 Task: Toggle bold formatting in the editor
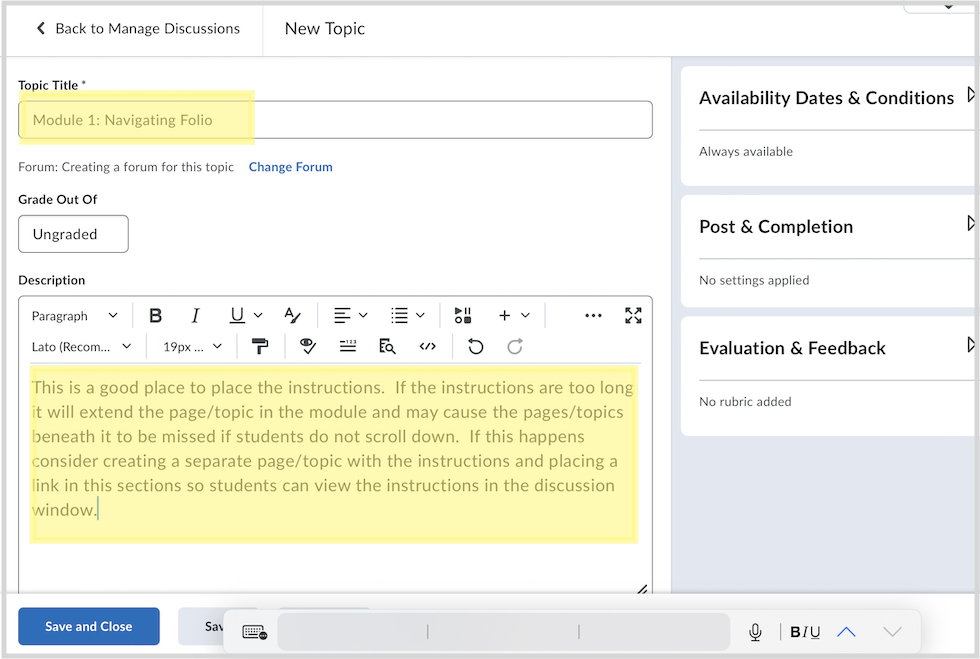click(x=156, y=316)
